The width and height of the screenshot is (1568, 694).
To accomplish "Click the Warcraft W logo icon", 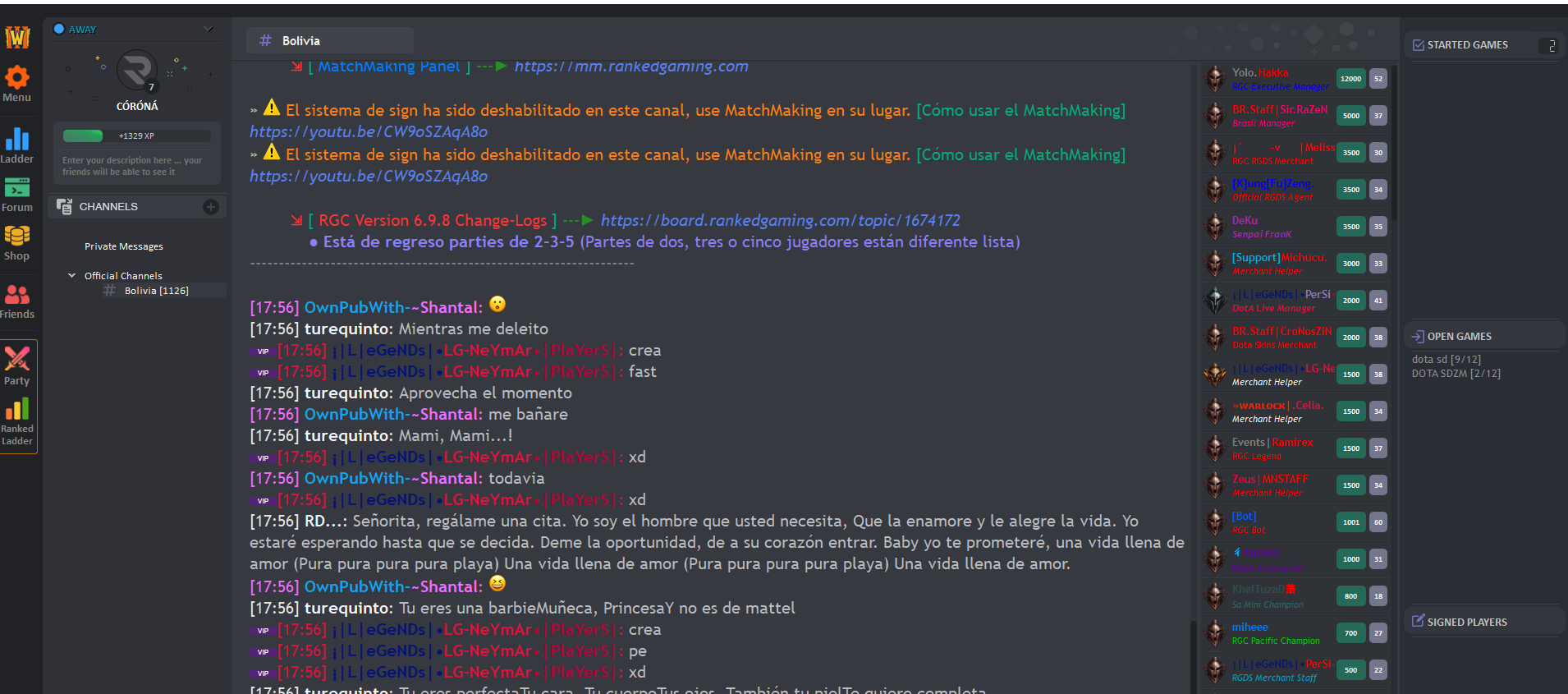I will point(17,37).
